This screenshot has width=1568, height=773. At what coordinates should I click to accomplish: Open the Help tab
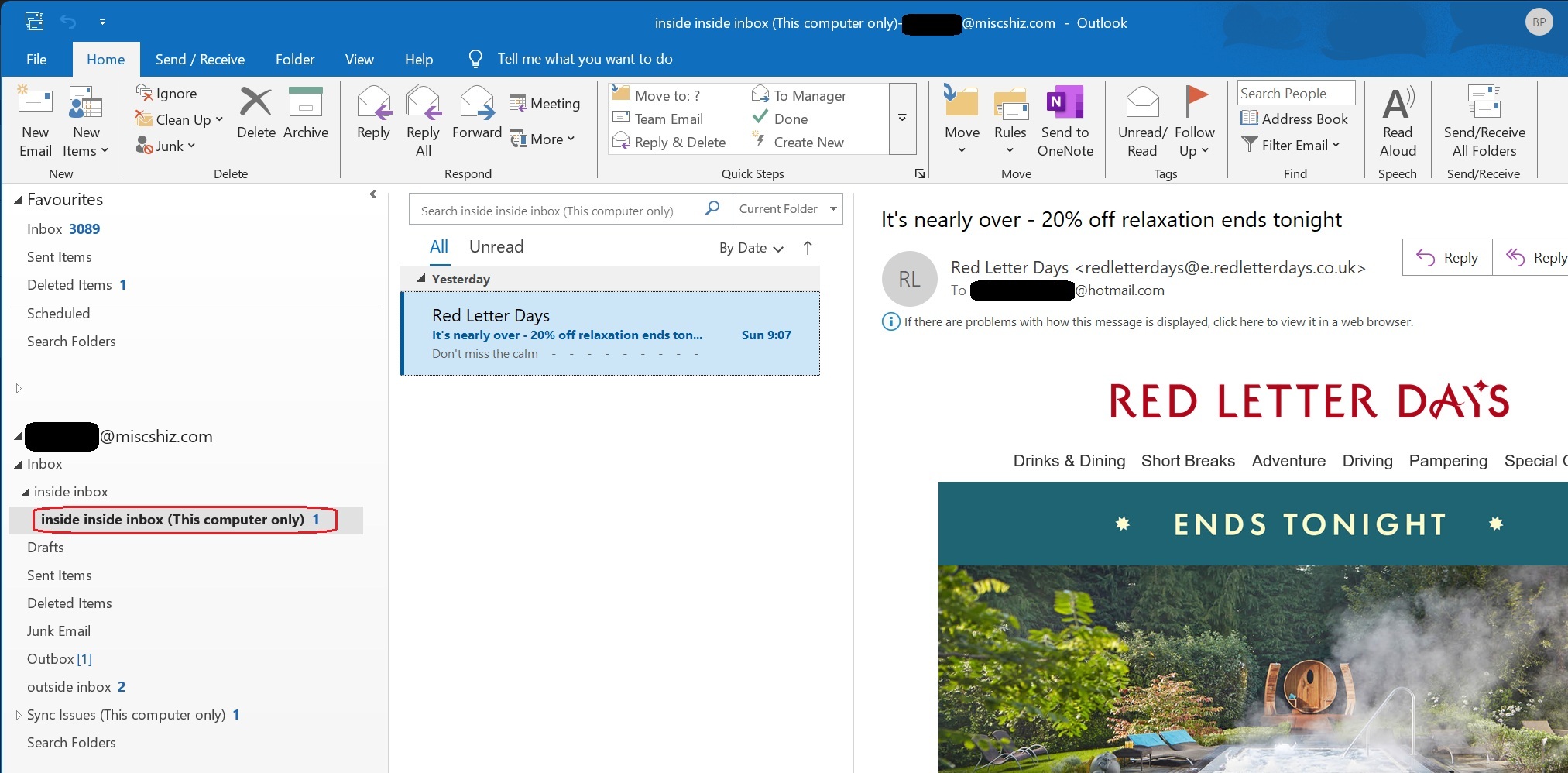(x=419, y=59)
